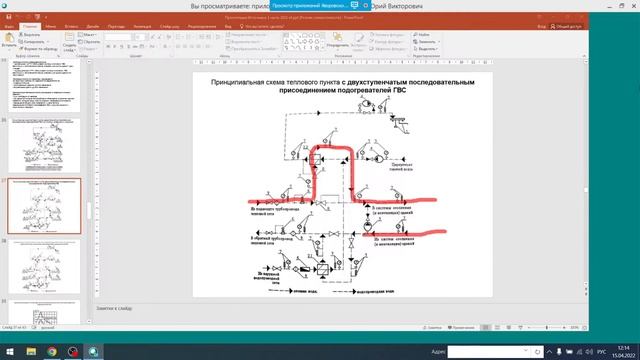Click Cut (Вырезать) in the clipboard group
The image size is (640, 360).
pyautogui.click(x=29, y=35)
